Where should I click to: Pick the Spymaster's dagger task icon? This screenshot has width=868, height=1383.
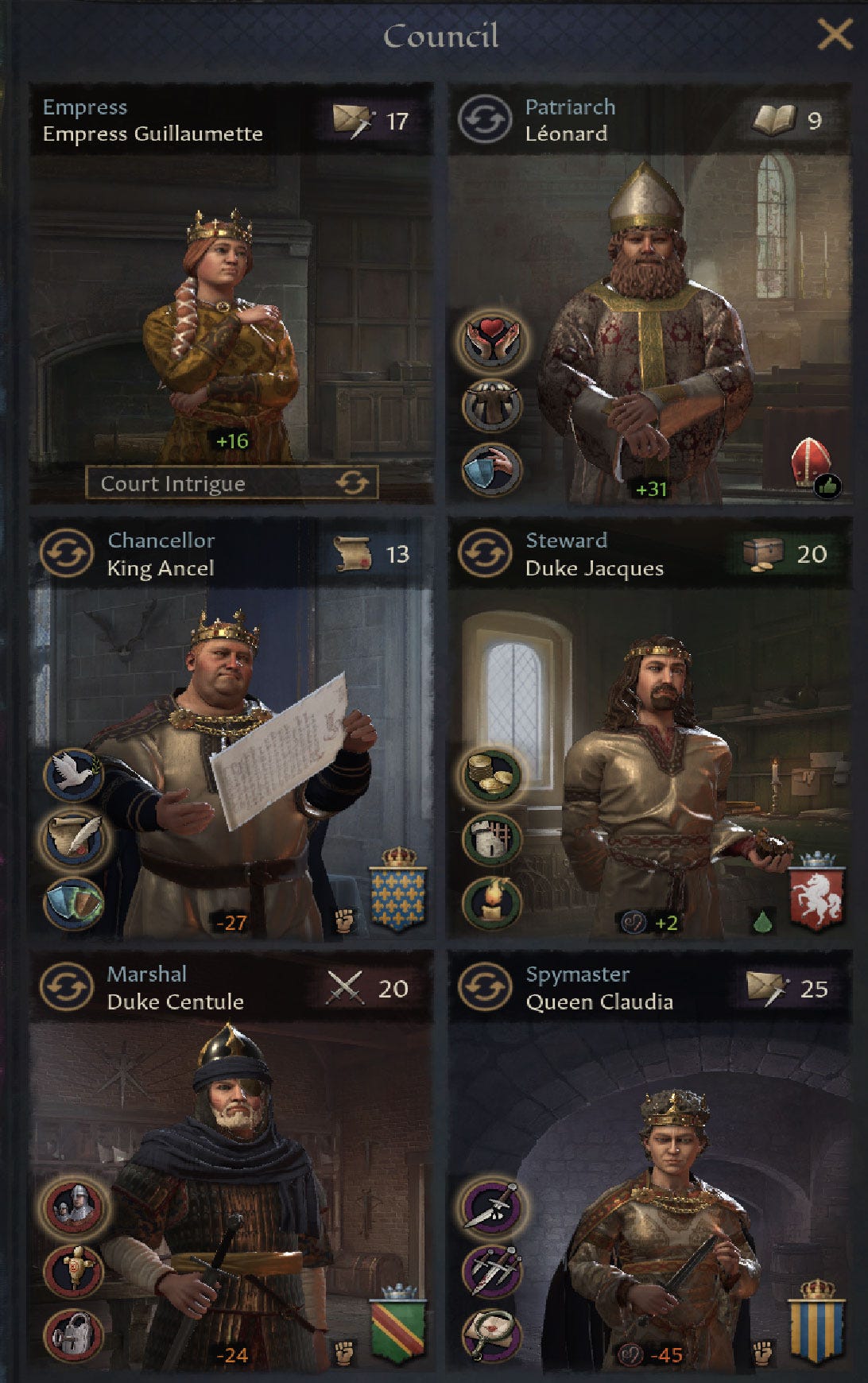pyautogui.click(x=492, y=1206)
